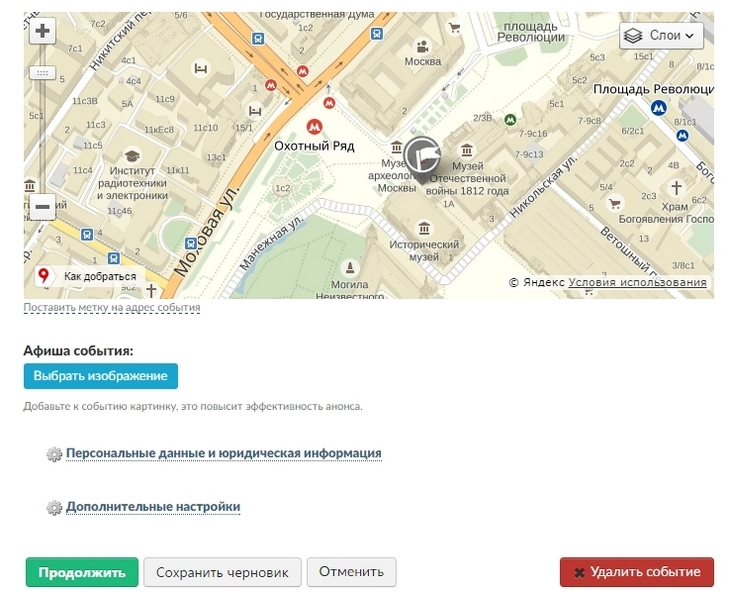Click the Охотный Ряд metro icon

(314, 127)
